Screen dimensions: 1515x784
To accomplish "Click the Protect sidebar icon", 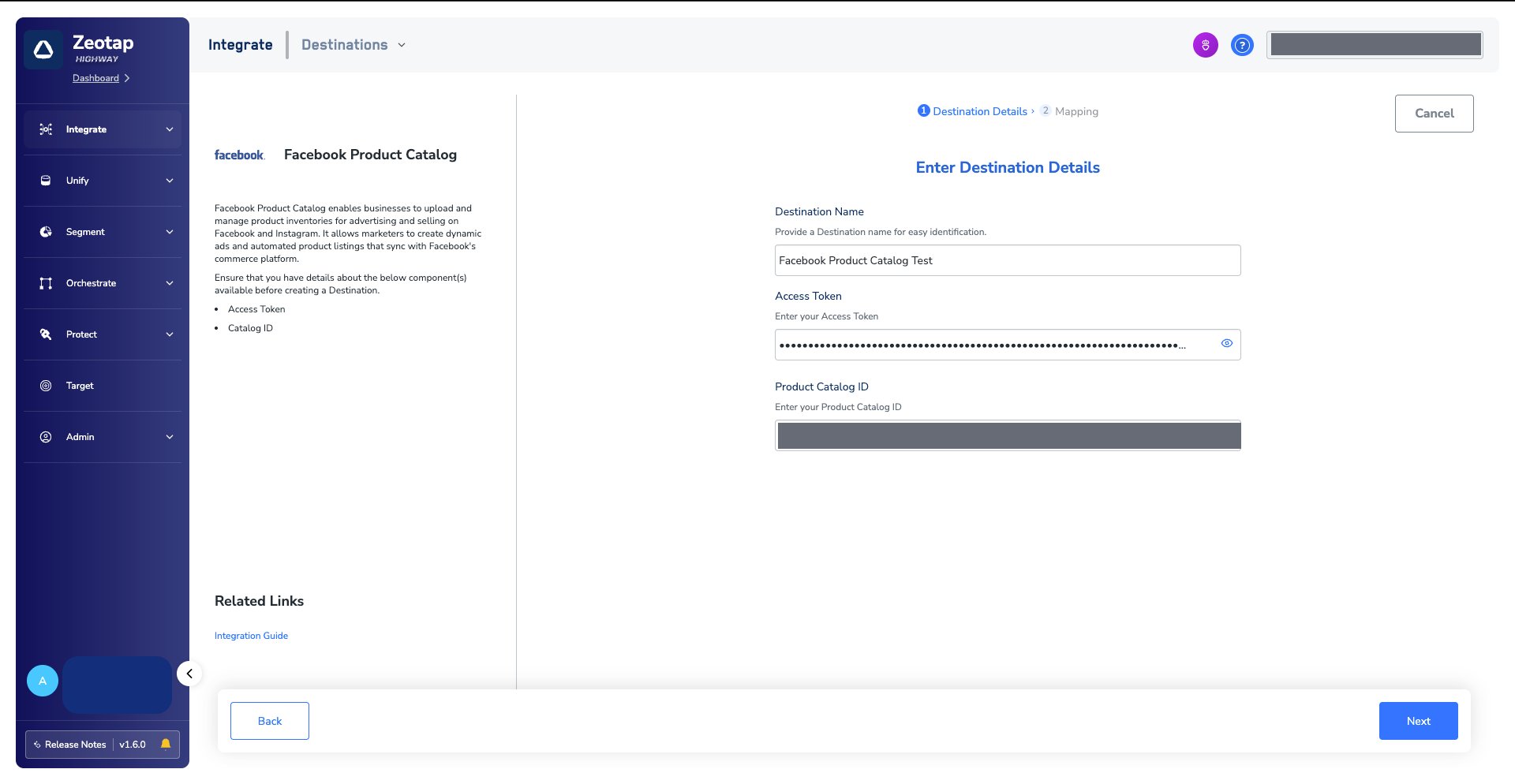I will pos(46,334).
